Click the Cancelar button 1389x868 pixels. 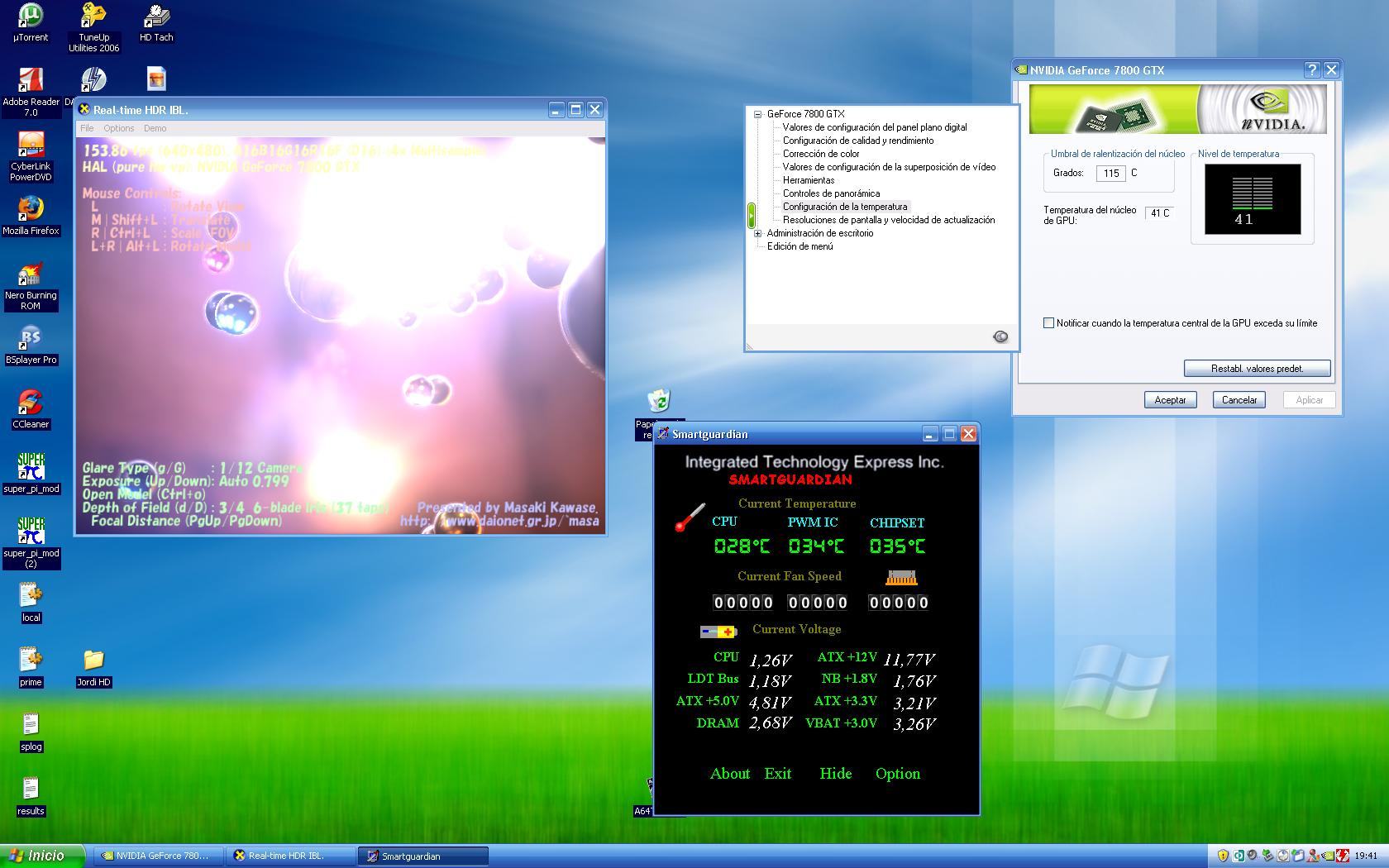(x=1239, y=400)
